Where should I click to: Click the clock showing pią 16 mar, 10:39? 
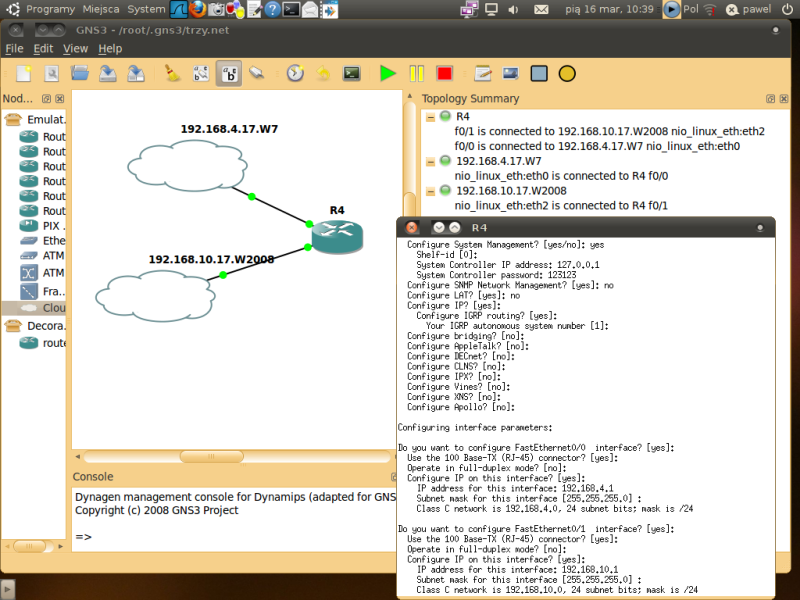(x=609, y=9)
